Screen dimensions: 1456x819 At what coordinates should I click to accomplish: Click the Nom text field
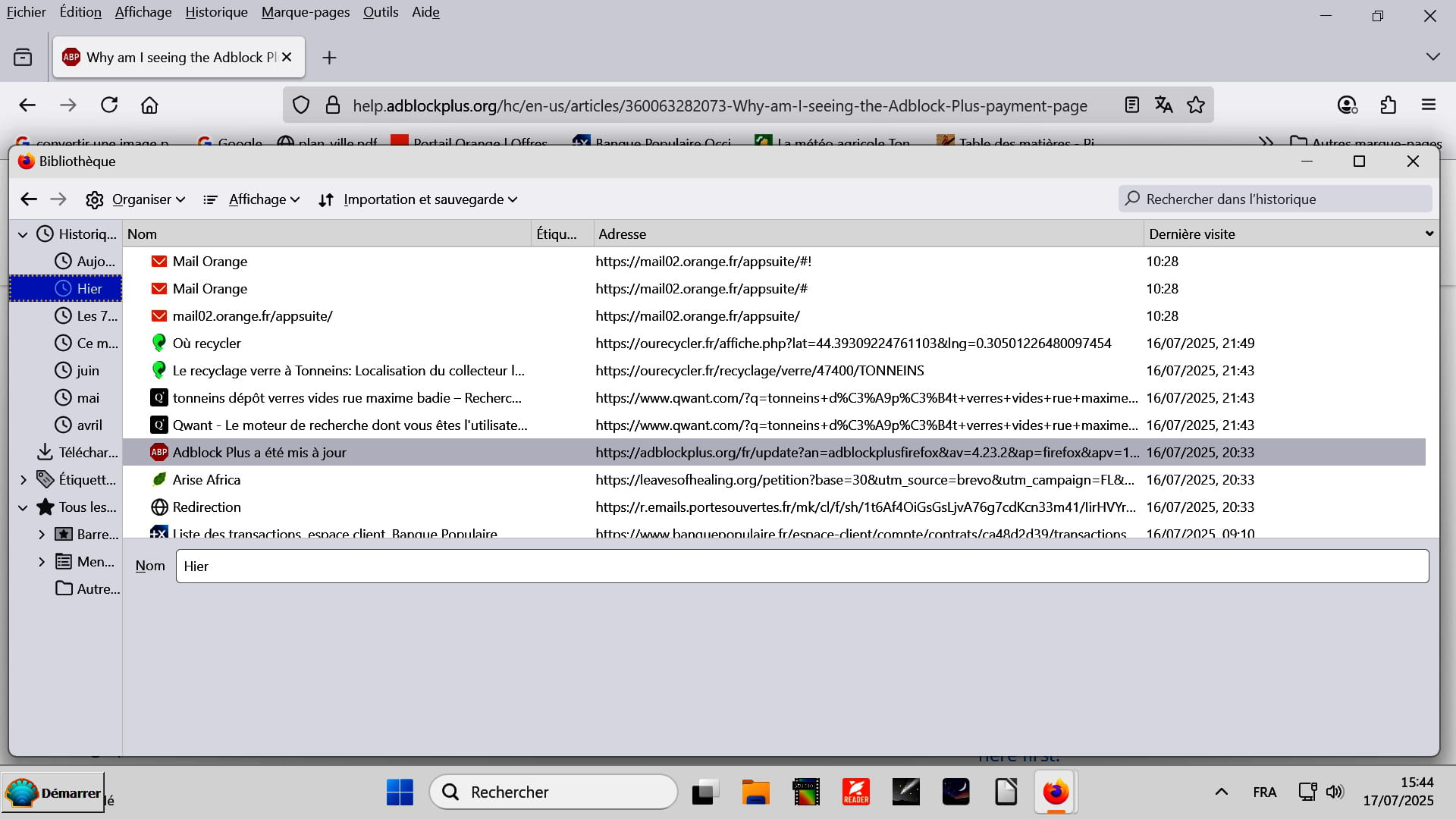(802, 566)
